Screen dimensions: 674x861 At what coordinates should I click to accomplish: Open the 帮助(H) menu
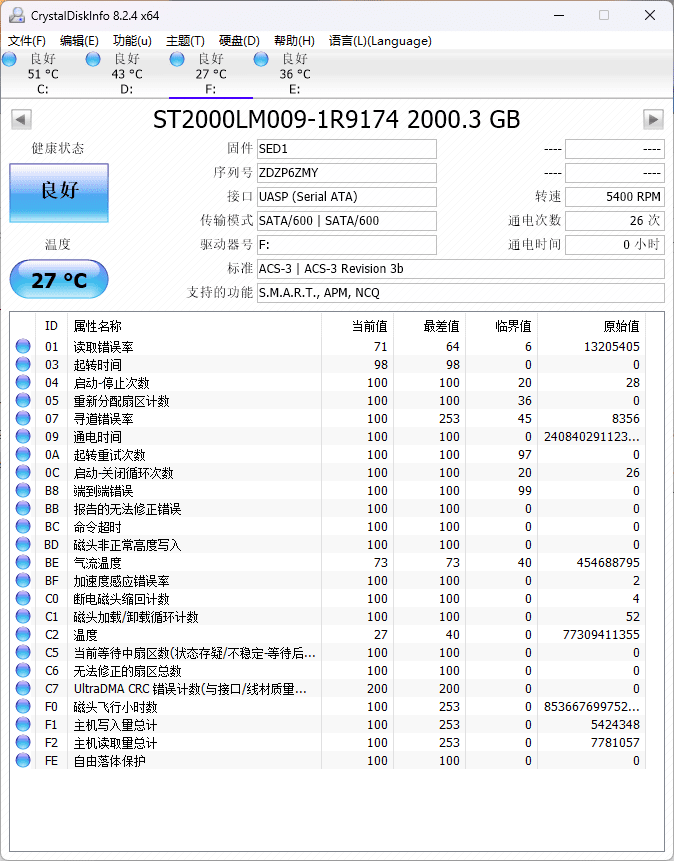click(294, 41)
